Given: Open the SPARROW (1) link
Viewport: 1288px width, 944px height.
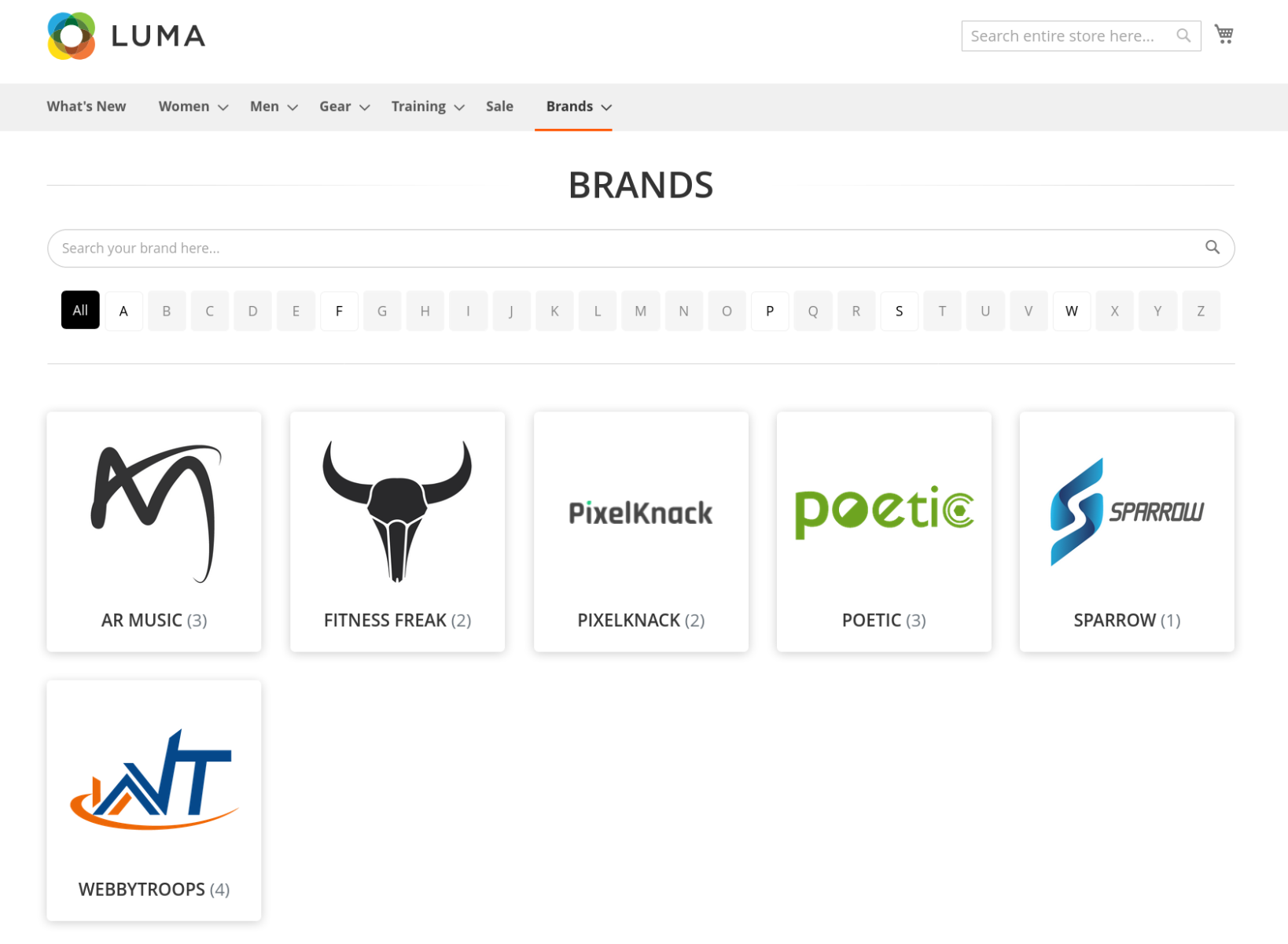Looking at the screenshot, I should click(x=1127, y=620).
